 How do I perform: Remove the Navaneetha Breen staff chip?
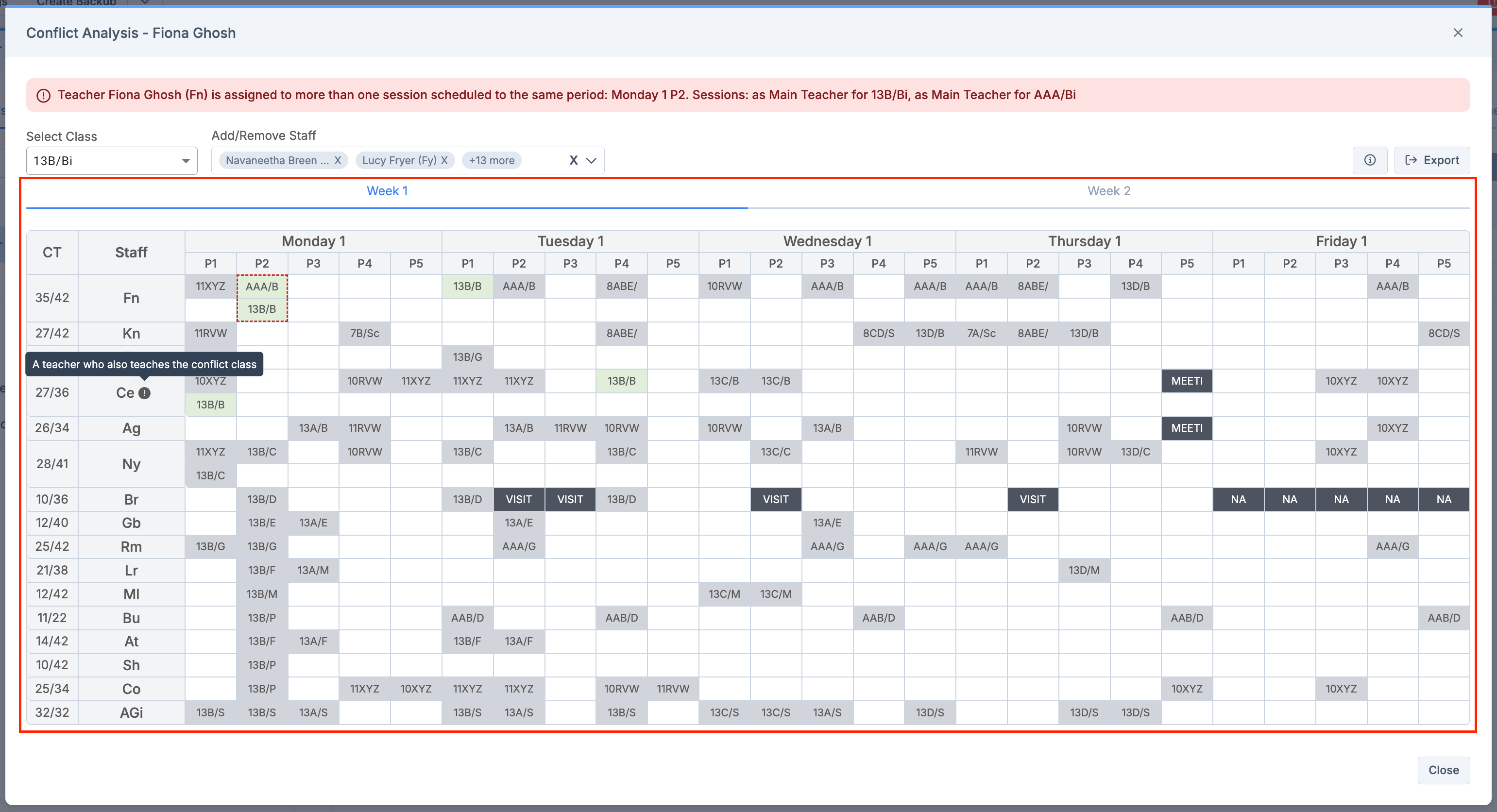point(337,160)
